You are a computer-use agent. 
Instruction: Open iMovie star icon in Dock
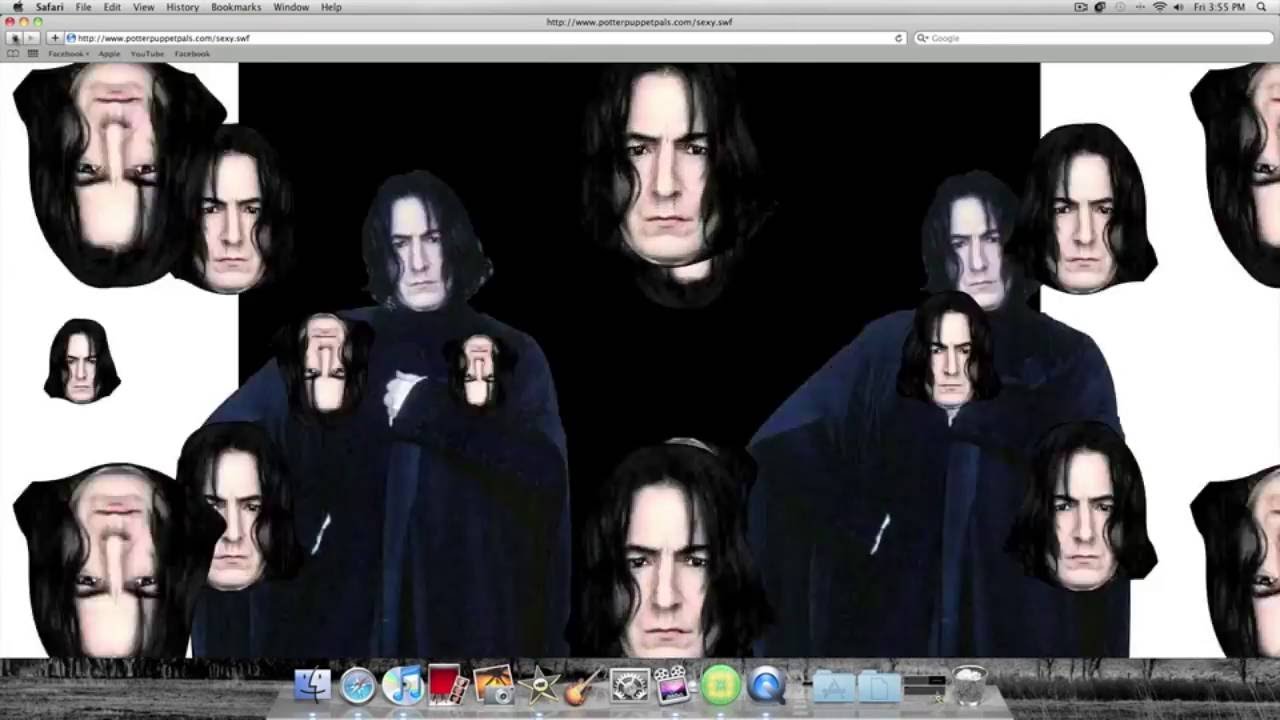[539, 685]
